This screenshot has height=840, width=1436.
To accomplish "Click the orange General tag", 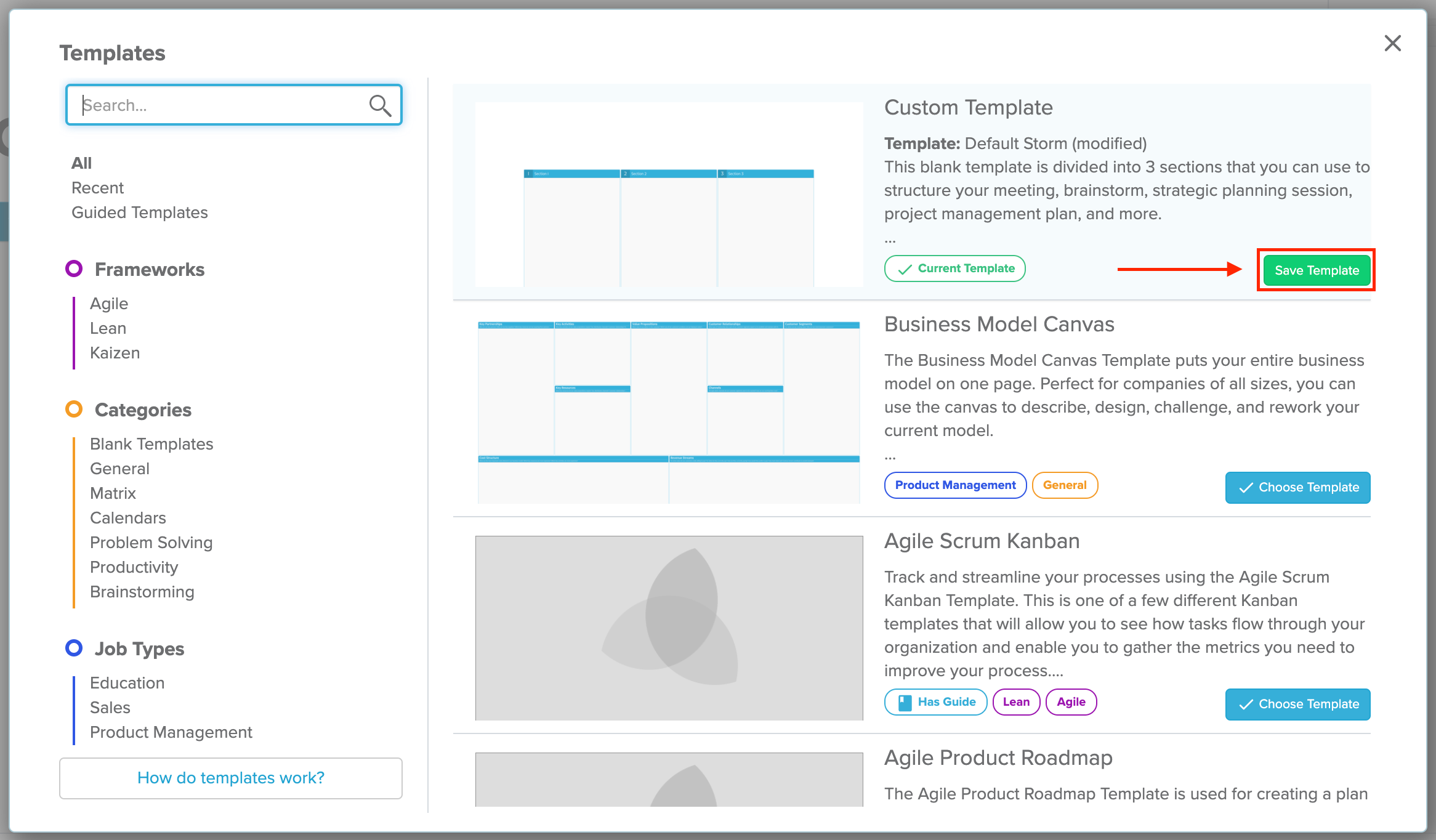I will coord(1065,485).
